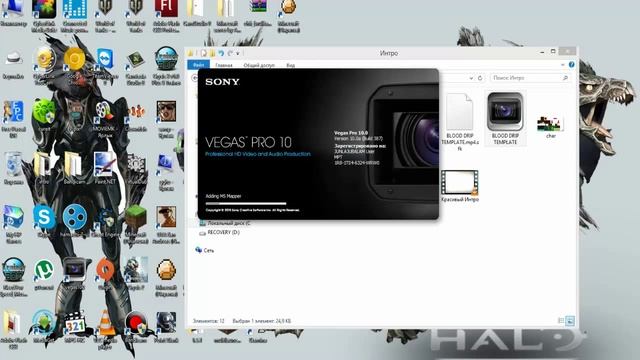
Task: Open the Adobe Flash Fl desktop shortcut
Action: [166, 8]
